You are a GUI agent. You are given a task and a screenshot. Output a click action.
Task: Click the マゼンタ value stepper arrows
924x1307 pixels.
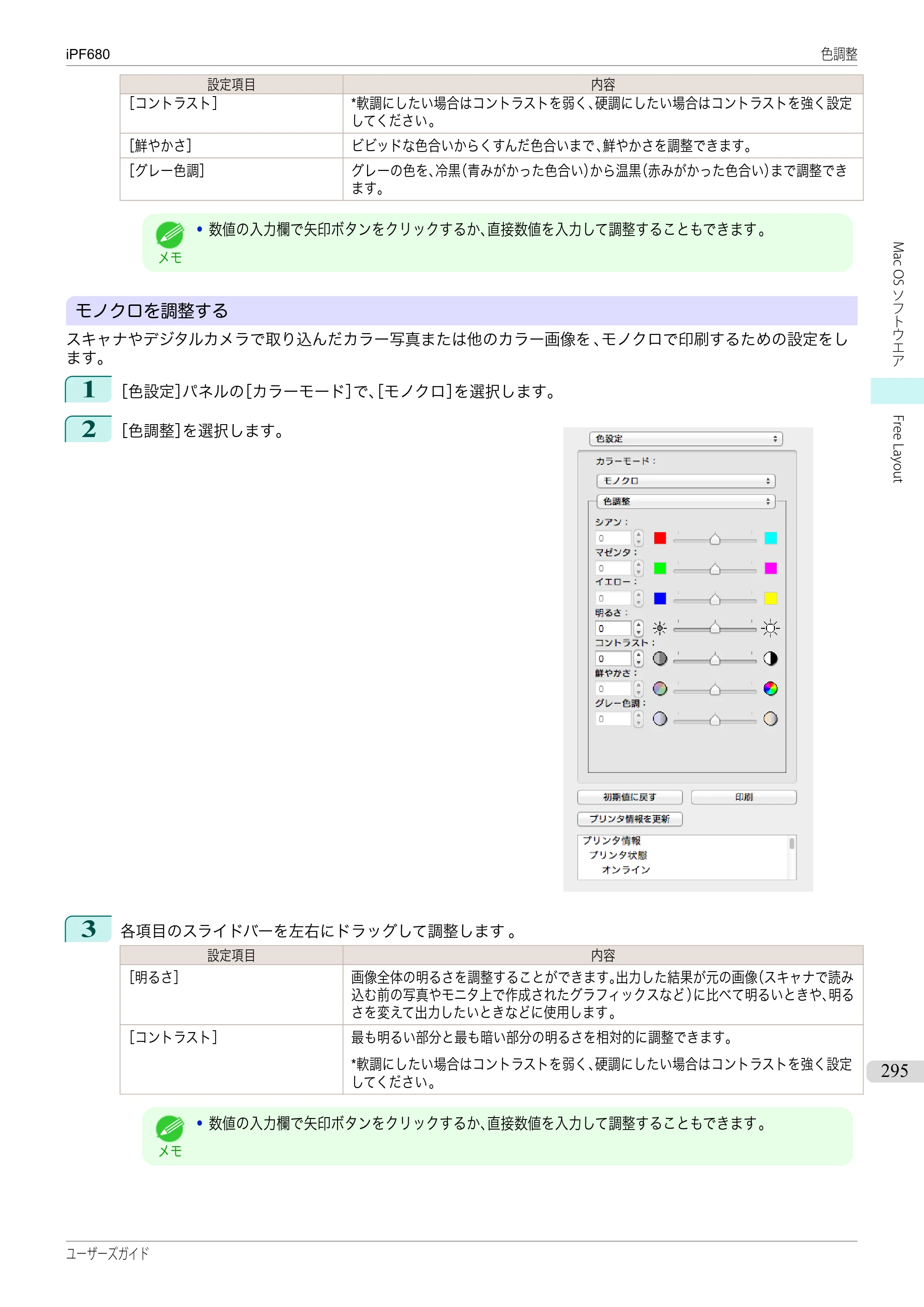click(x=638, y=568)
